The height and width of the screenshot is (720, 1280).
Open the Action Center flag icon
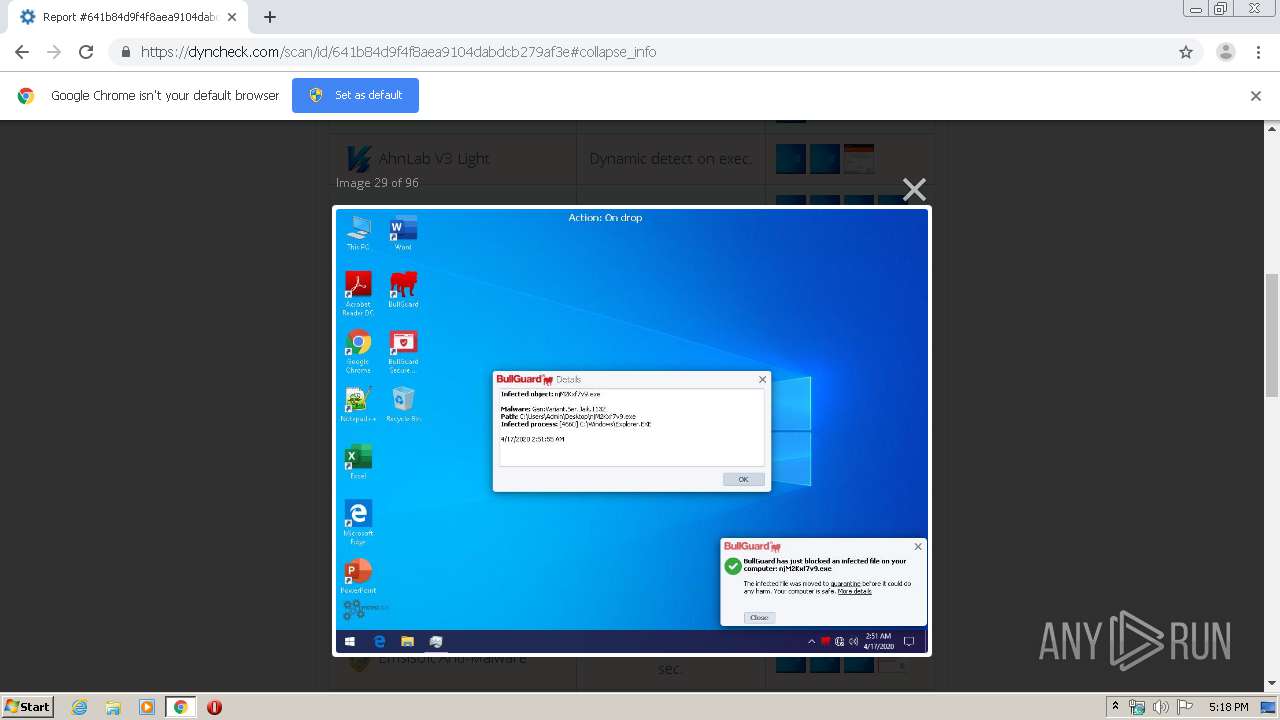1184,707
